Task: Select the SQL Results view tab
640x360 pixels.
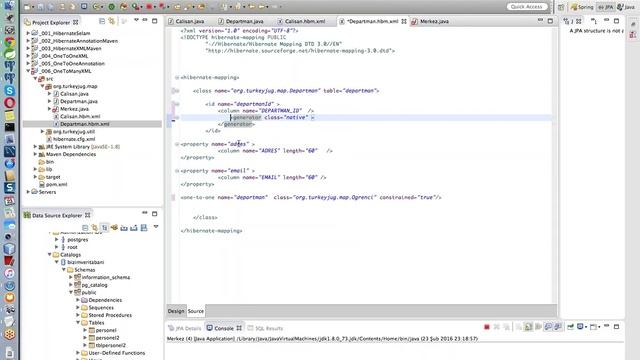Action: pos(265,328)
